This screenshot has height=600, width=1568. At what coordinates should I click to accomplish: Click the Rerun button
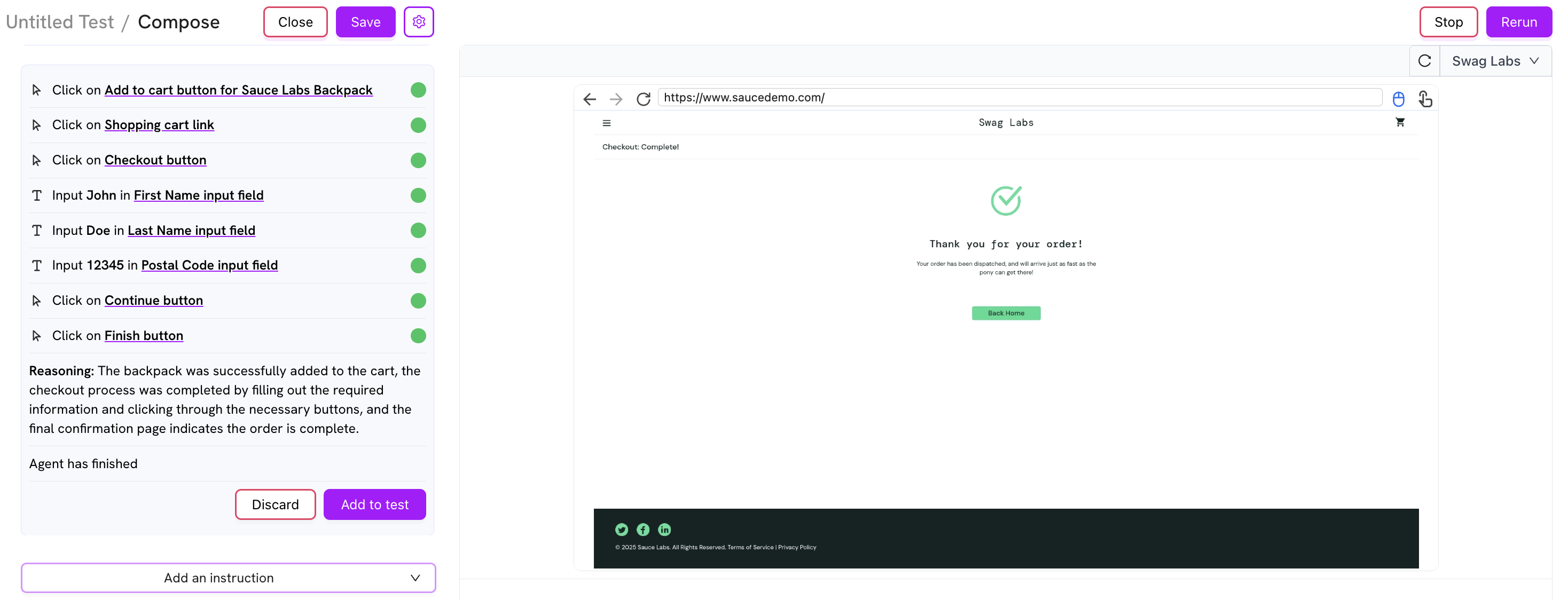(x=1518, y=22)
